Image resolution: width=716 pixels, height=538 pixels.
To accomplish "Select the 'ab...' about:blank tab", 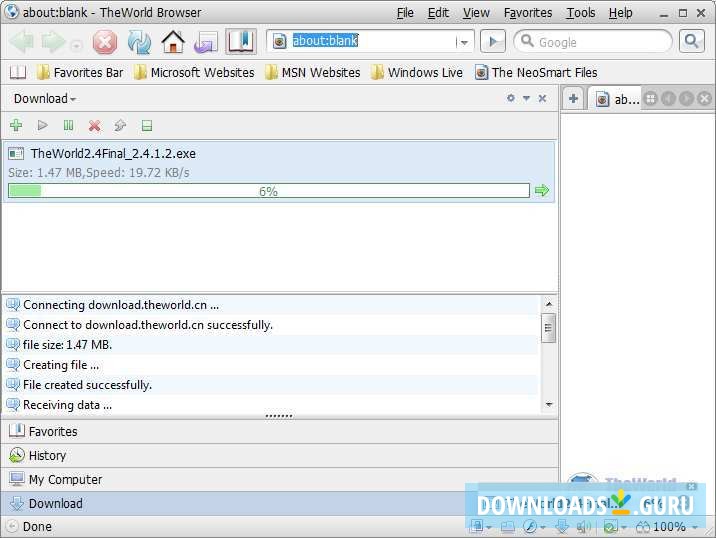I will click(x=616, y=99).
